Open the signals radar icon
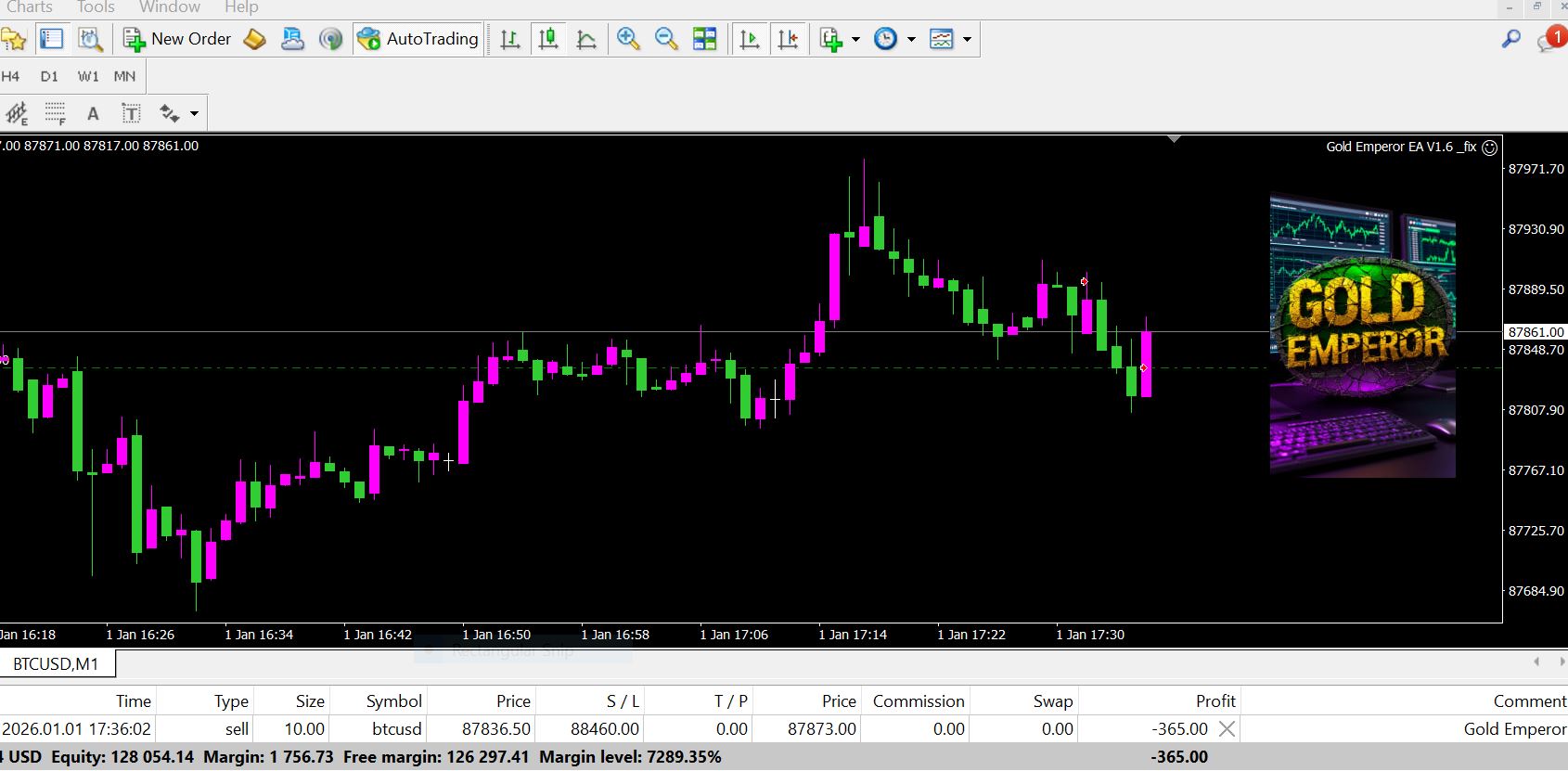This screenshot has height=771, width=1568. point(330,39)
